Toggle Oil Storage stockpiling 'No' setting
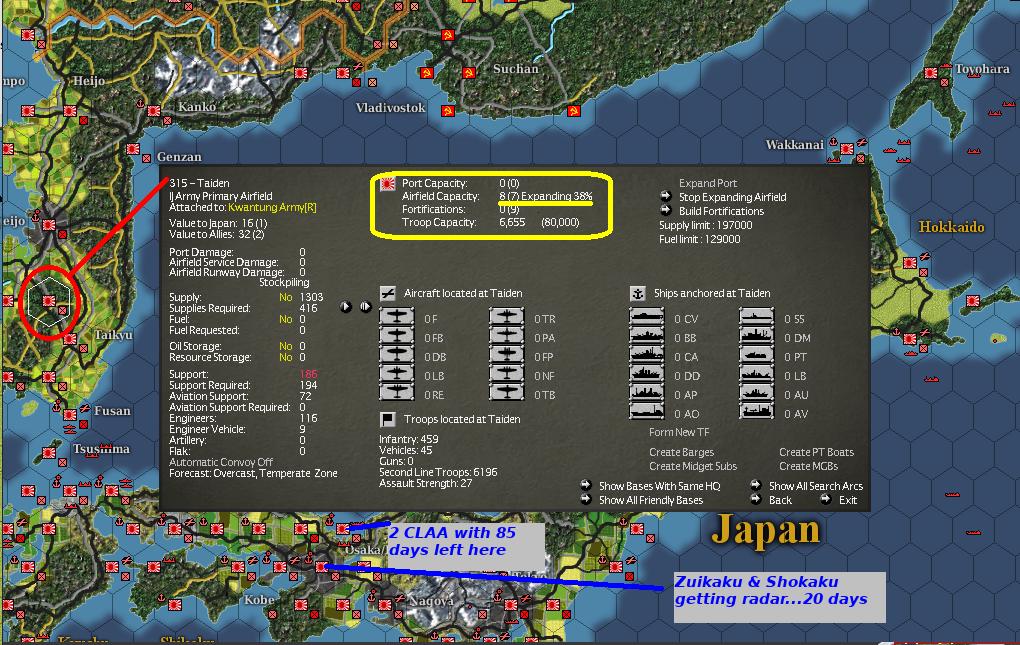 pos(286,346)
